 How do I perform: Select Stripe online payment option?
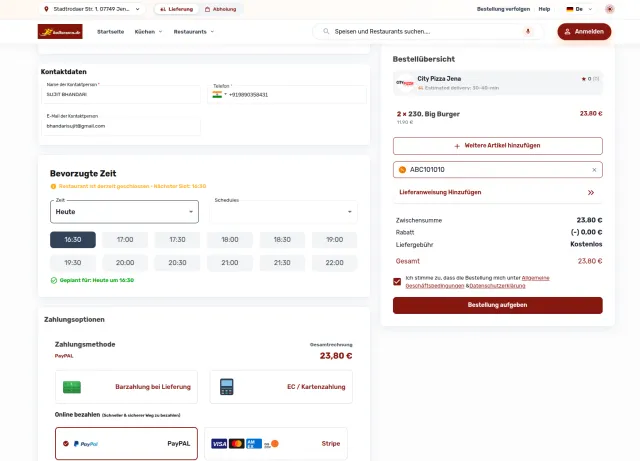pyautogui.click(x=276, y=443)
